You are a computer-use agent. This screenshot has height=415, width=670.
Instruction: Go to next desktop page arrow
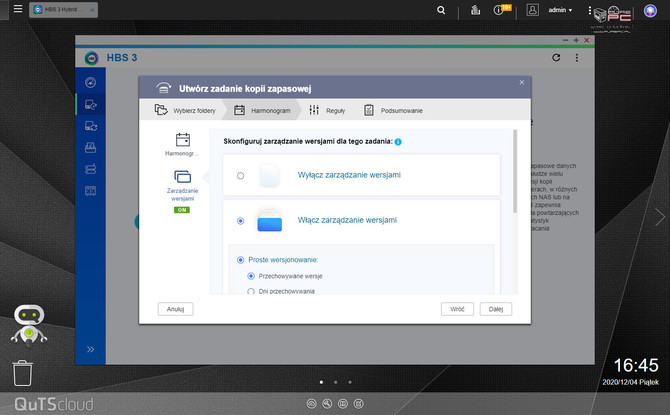[660, 217]
